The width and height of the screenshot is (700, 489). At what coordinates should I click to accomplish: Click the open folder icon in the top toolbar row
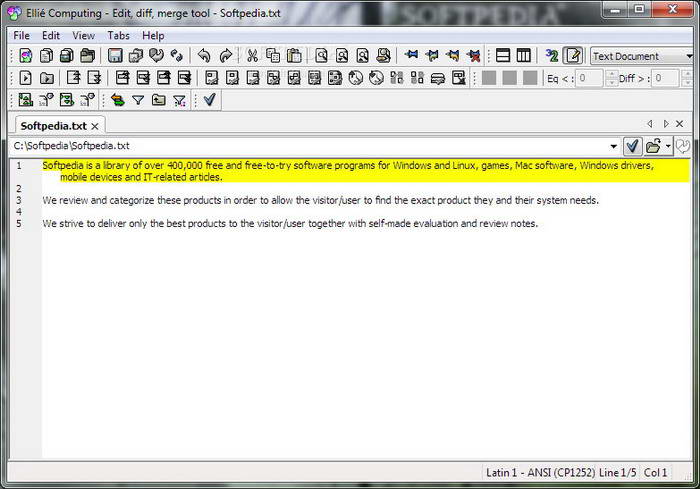[88, 56]
